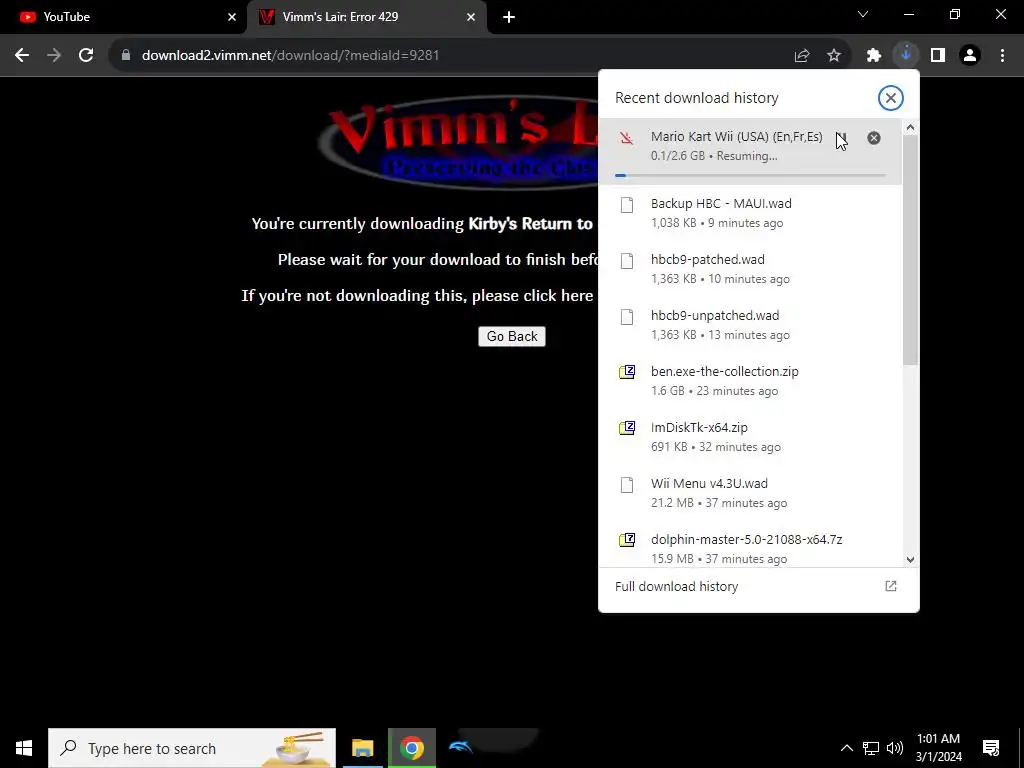The image size is (1024, 768).
Task: Click the network tray icon
Action: [871, 748]
